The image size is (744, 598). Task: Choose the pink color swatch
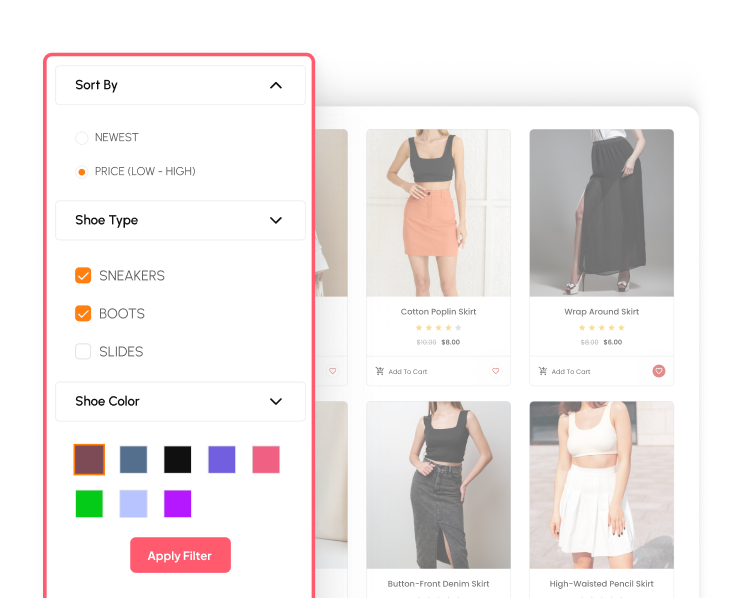(266, 459)
